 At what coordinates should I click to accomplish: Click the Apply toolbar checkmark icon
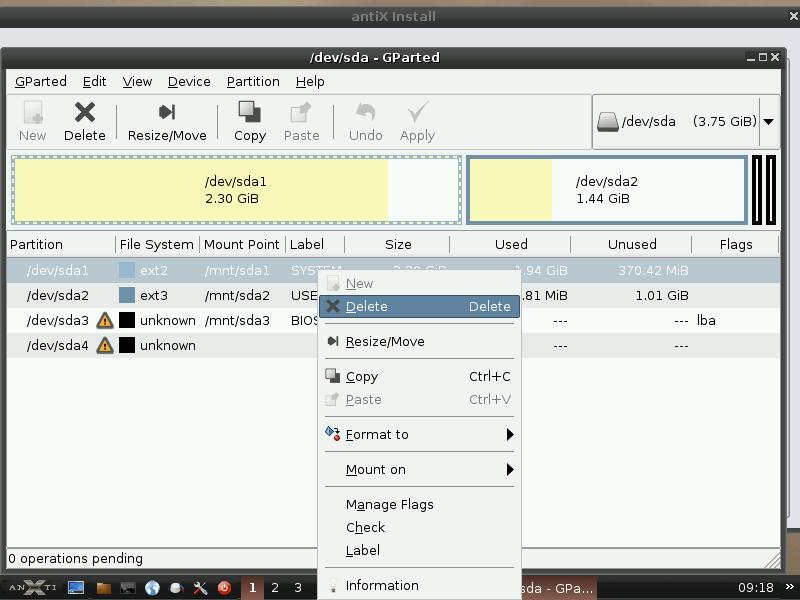click(417, 112)
